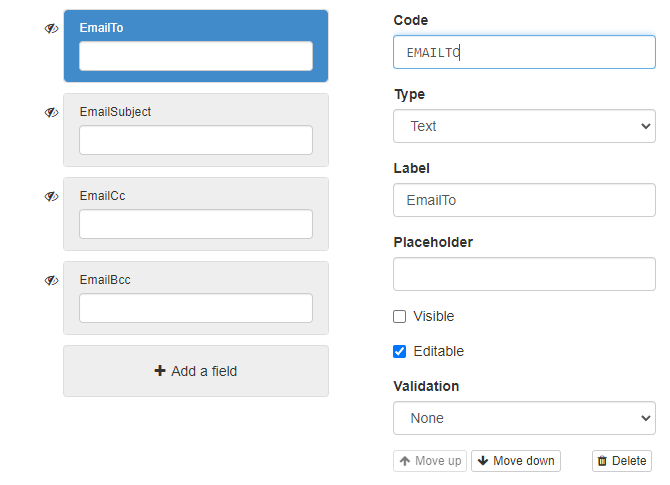Screen dimensions: 670x485
Task: Expand the Validation dropdown set to None
Action: [524, 418]
